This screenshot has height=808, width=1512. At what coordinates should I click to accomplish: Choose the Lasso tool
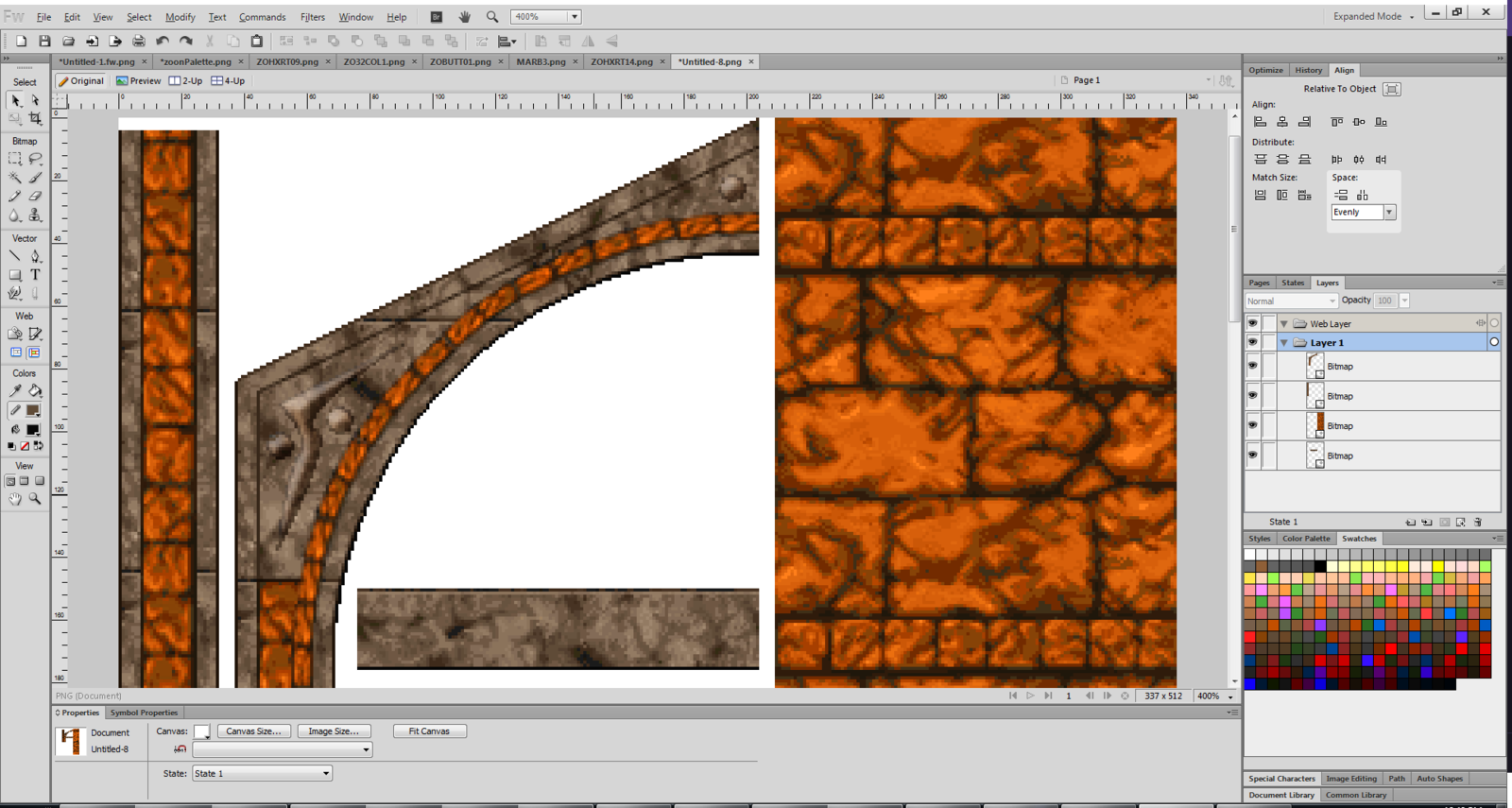click(35, 159)
